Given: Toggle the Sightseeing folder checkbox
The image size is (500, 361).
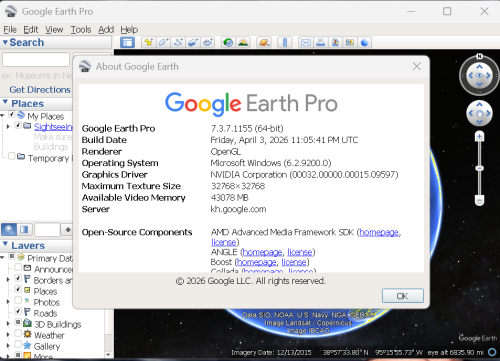Looking at the screenshot, I should click(18, 125).
